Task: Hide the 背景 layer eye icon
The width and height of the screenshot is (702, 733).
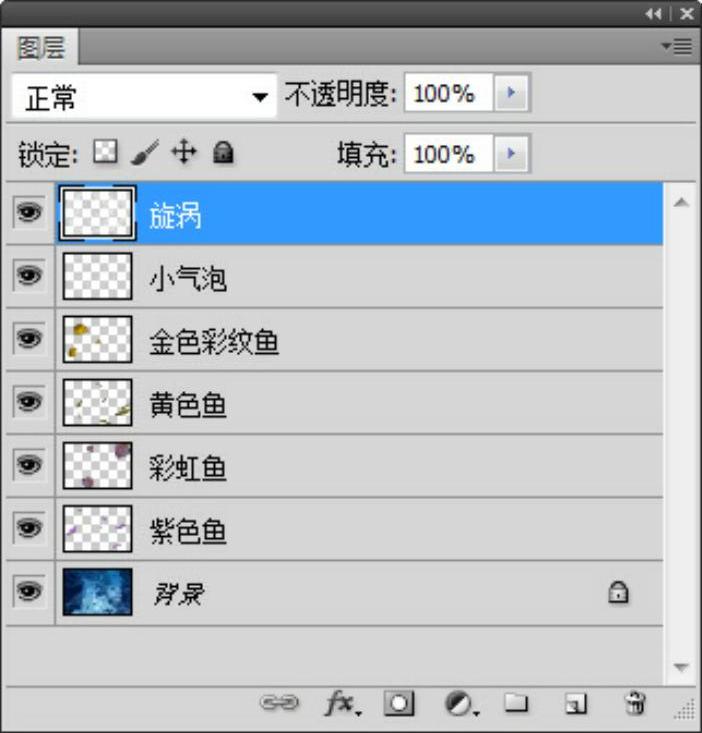Action: pos(30,592)
